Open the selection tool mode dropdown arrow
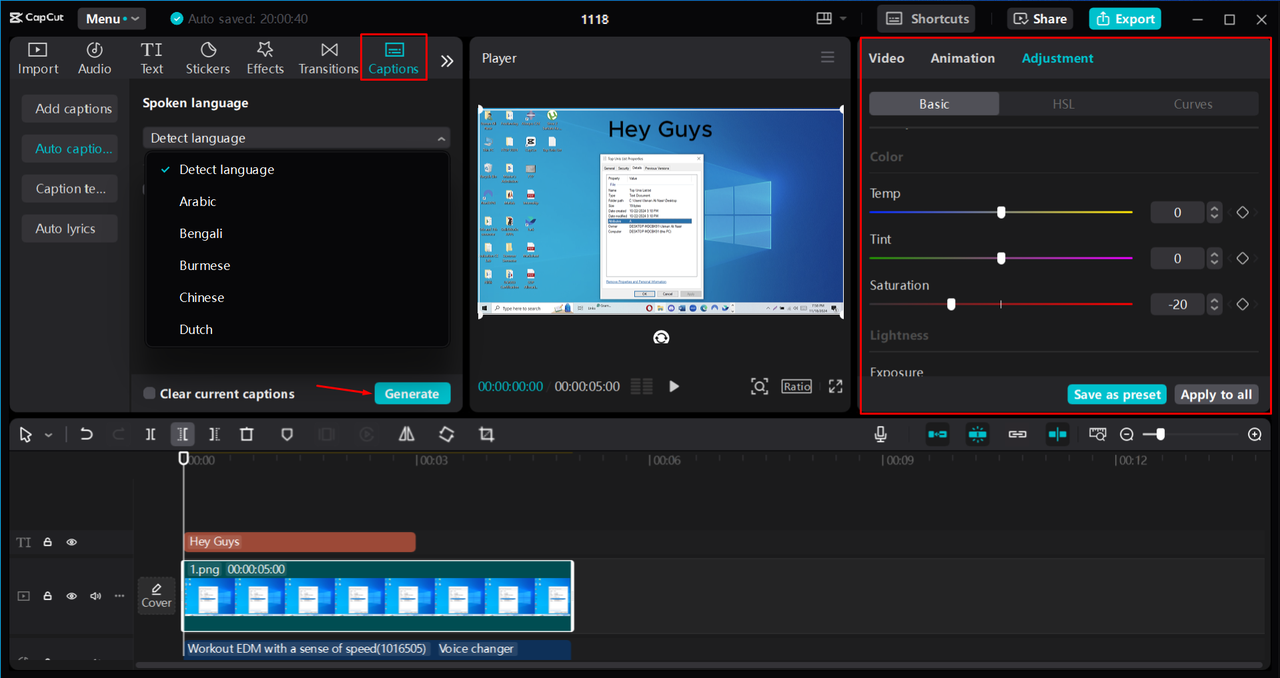 coord(48,435)
